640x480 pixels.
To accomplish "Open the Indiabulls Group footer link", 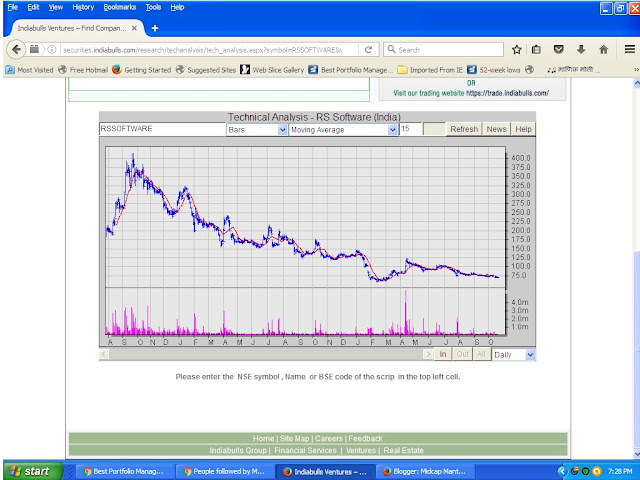I will (238, 450).
